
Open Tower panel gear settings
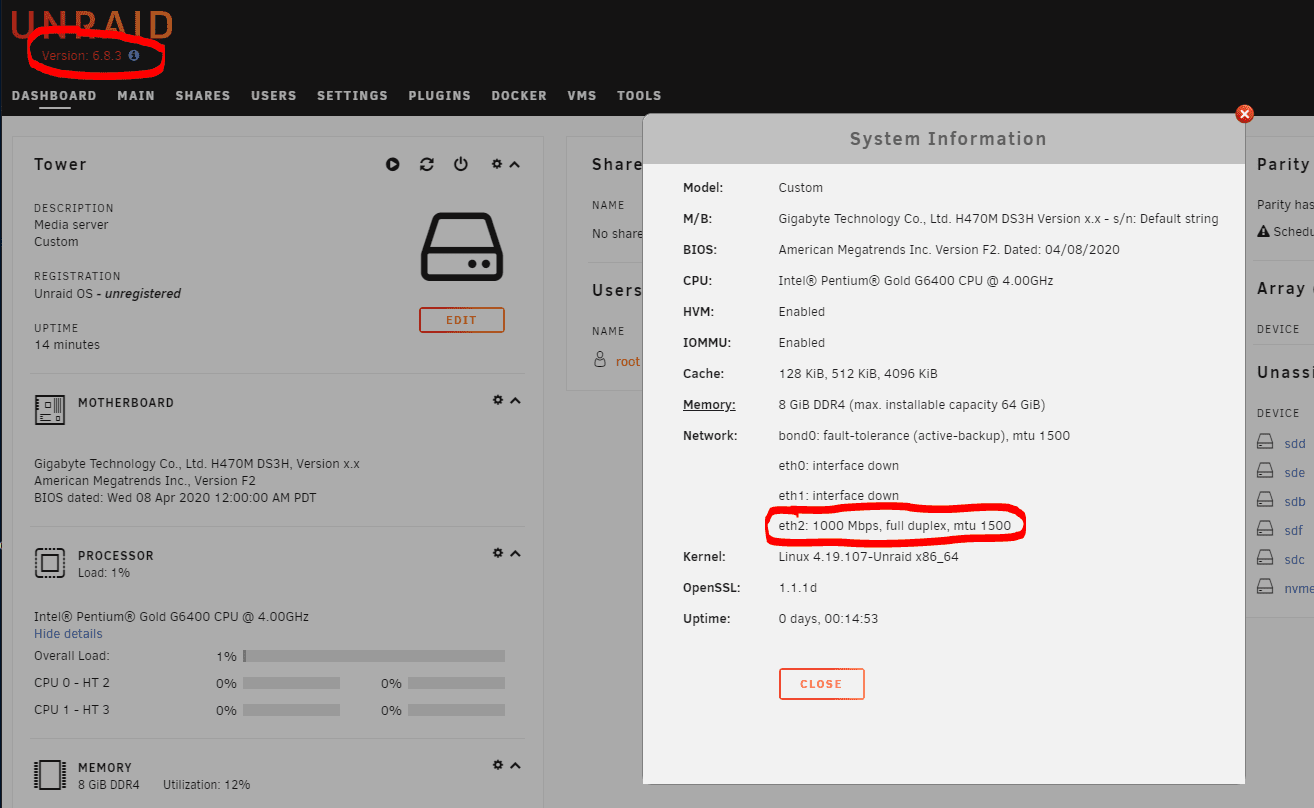click(x=497, y=164)
